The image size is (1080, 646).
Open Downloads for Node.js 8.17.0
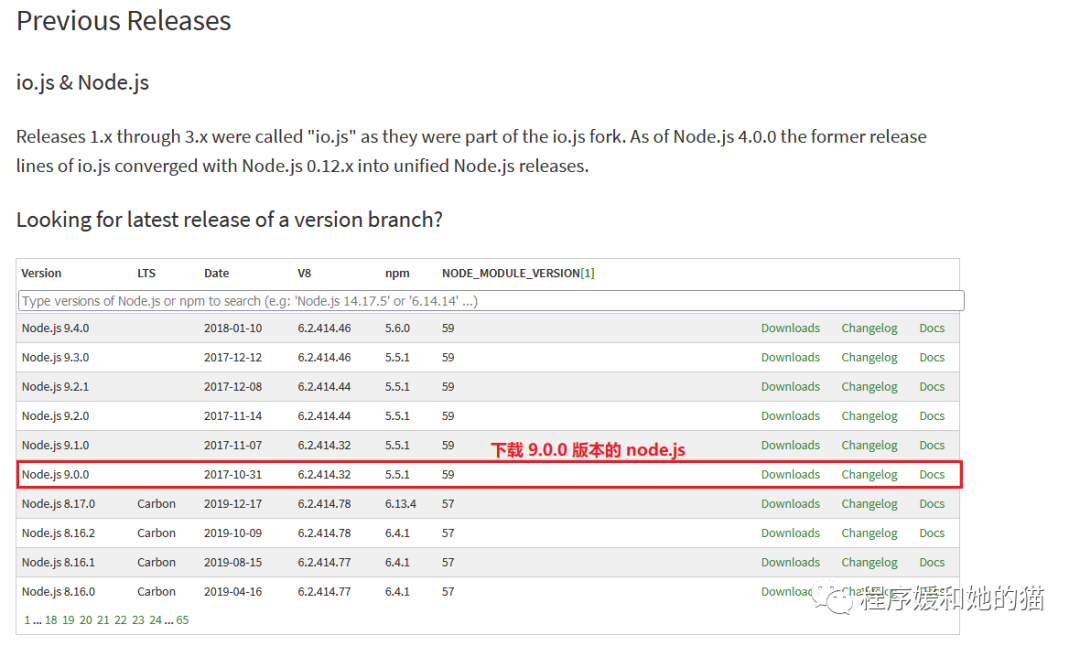click(790, 504)
